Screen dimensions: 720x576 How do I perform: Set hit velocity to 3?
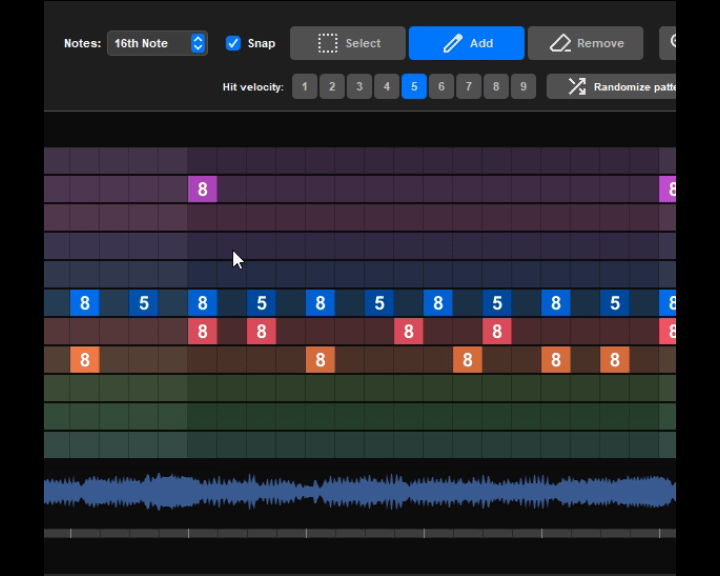360,87
